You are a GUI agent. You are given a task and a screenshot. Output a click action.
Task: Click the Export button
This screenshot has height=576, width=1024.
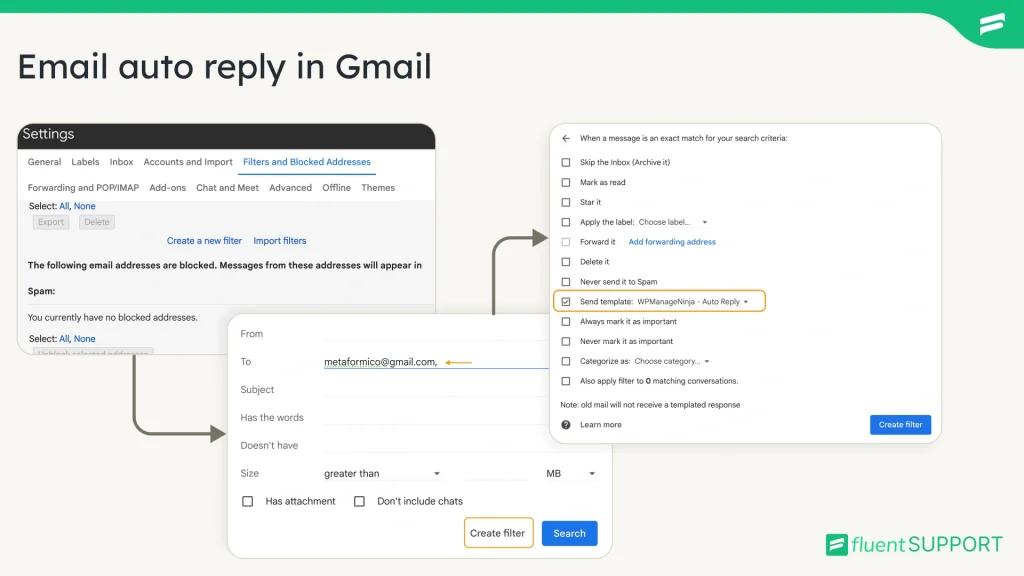(51, 222)
